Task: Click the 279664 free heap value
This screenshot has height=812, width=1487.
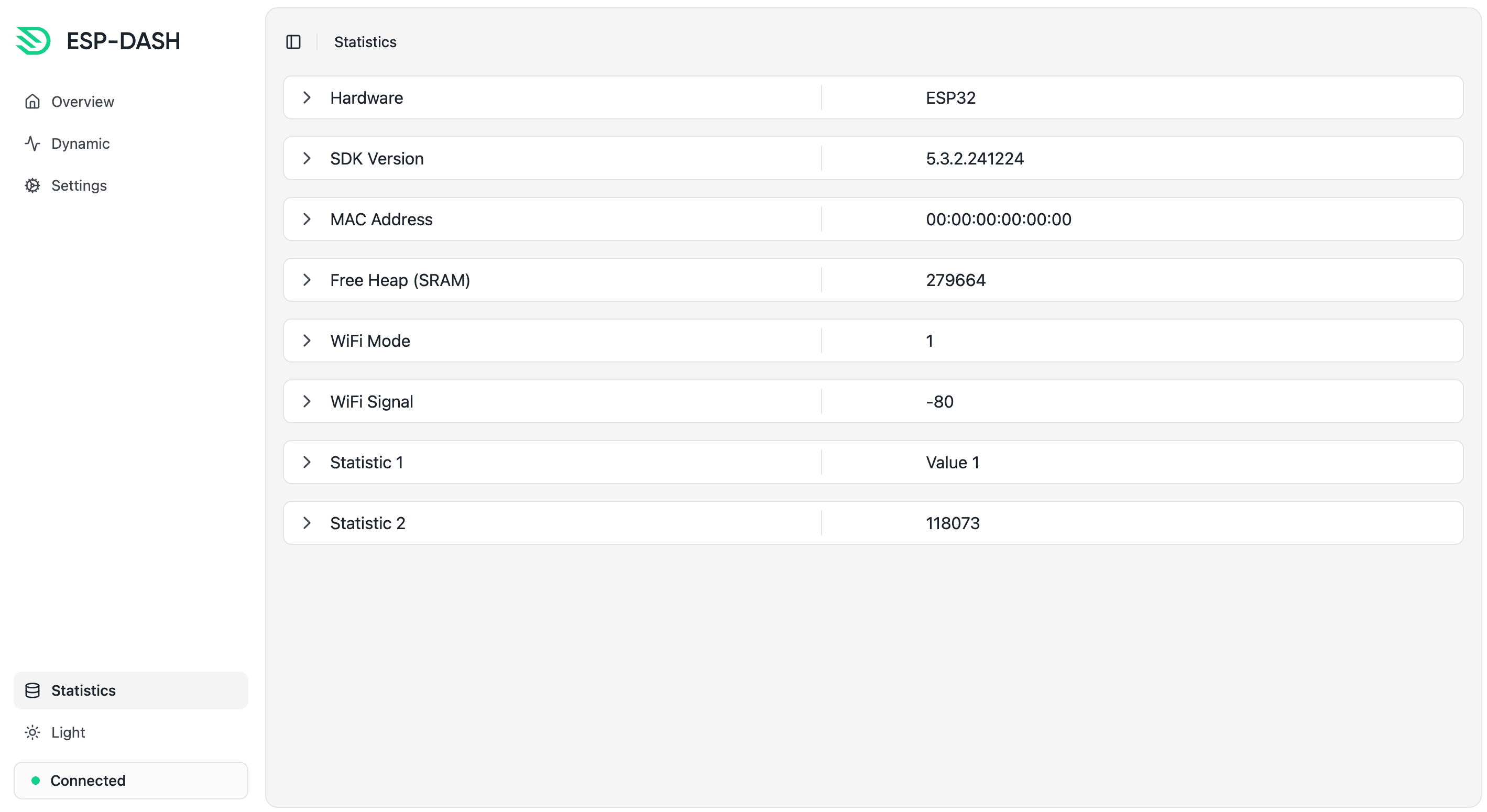Action: [956, 280]
